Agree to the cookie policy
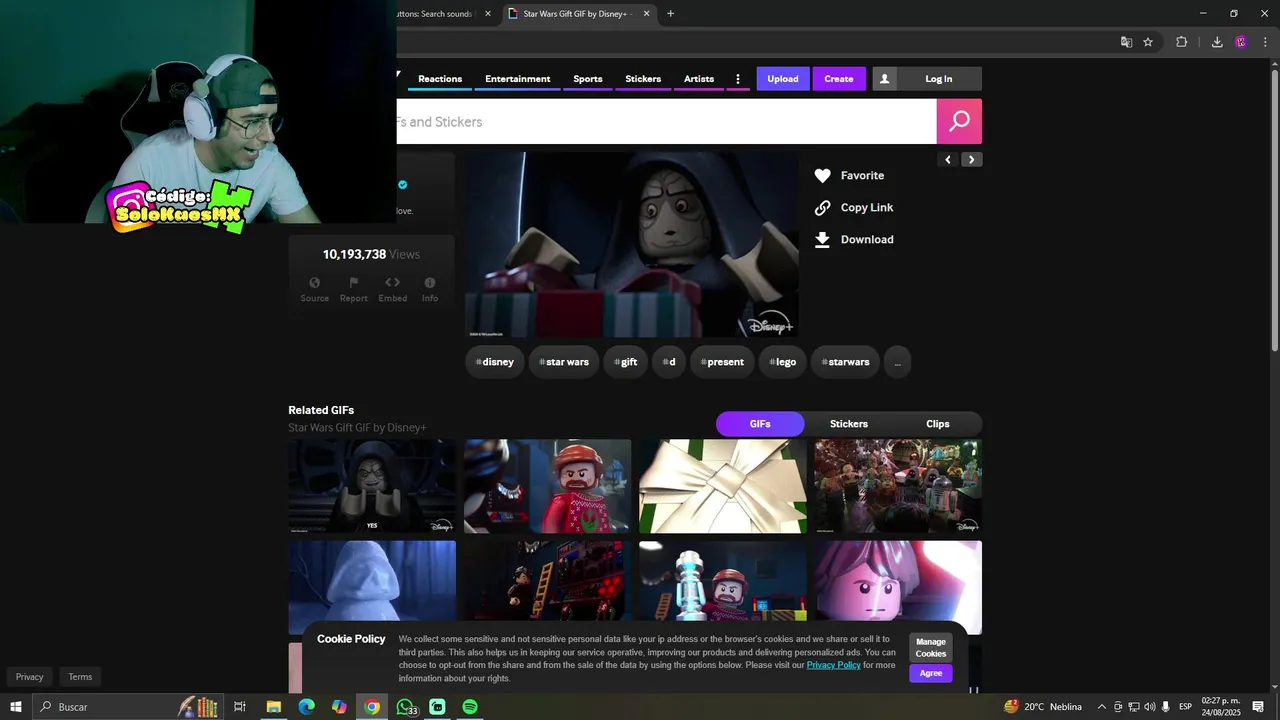Screen dimensions: 1280x720 coord(931,673)
